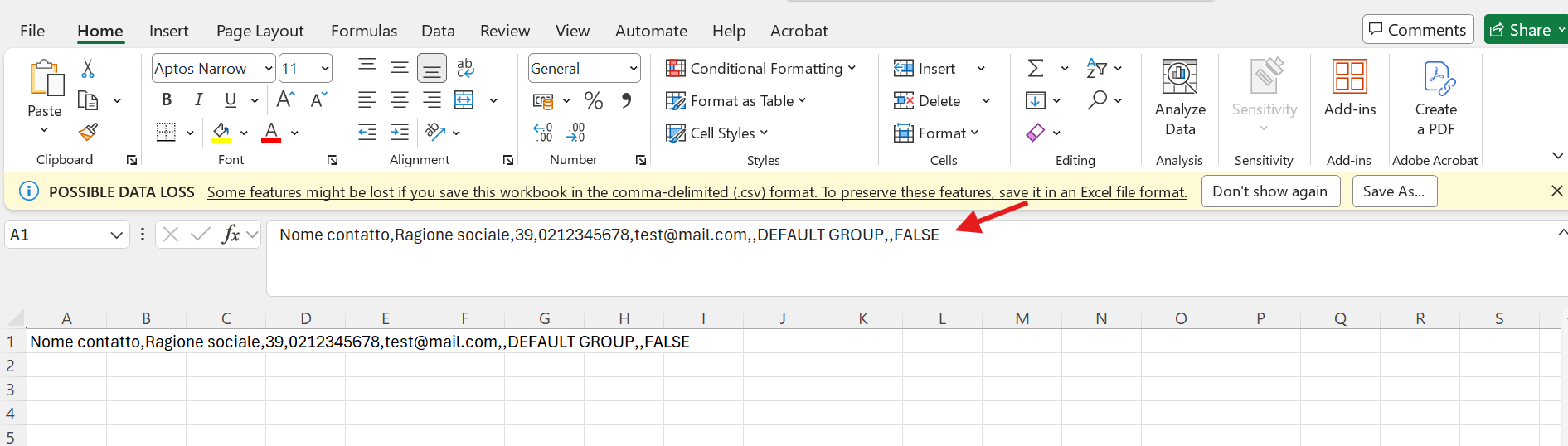Viewport: 1568px width, 446px height.
Task: Click the Cut scissors icon
Action: [x=88, y=68]
